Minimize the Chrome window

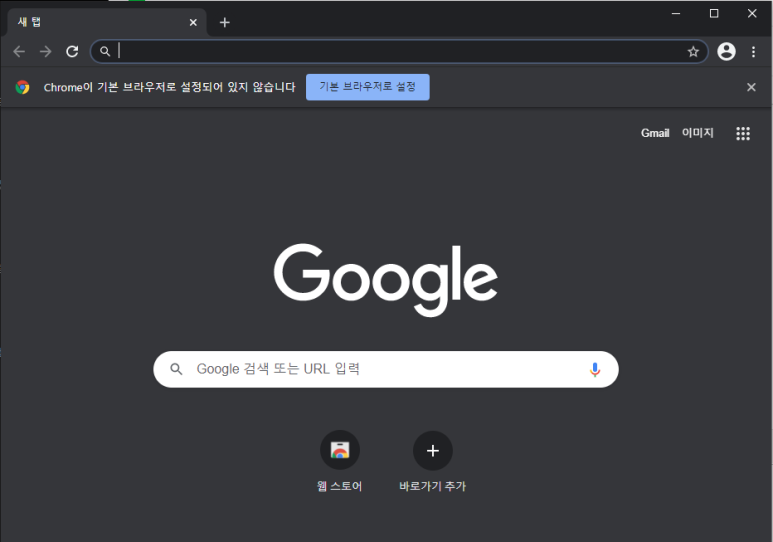pyautogui.click(x=676, y=14)
